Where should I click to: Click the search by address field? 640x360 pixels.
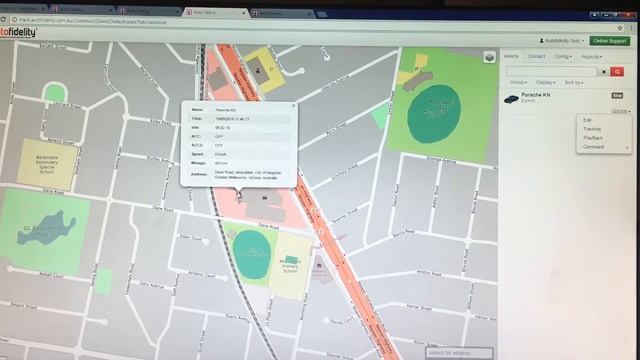[459, 353]
